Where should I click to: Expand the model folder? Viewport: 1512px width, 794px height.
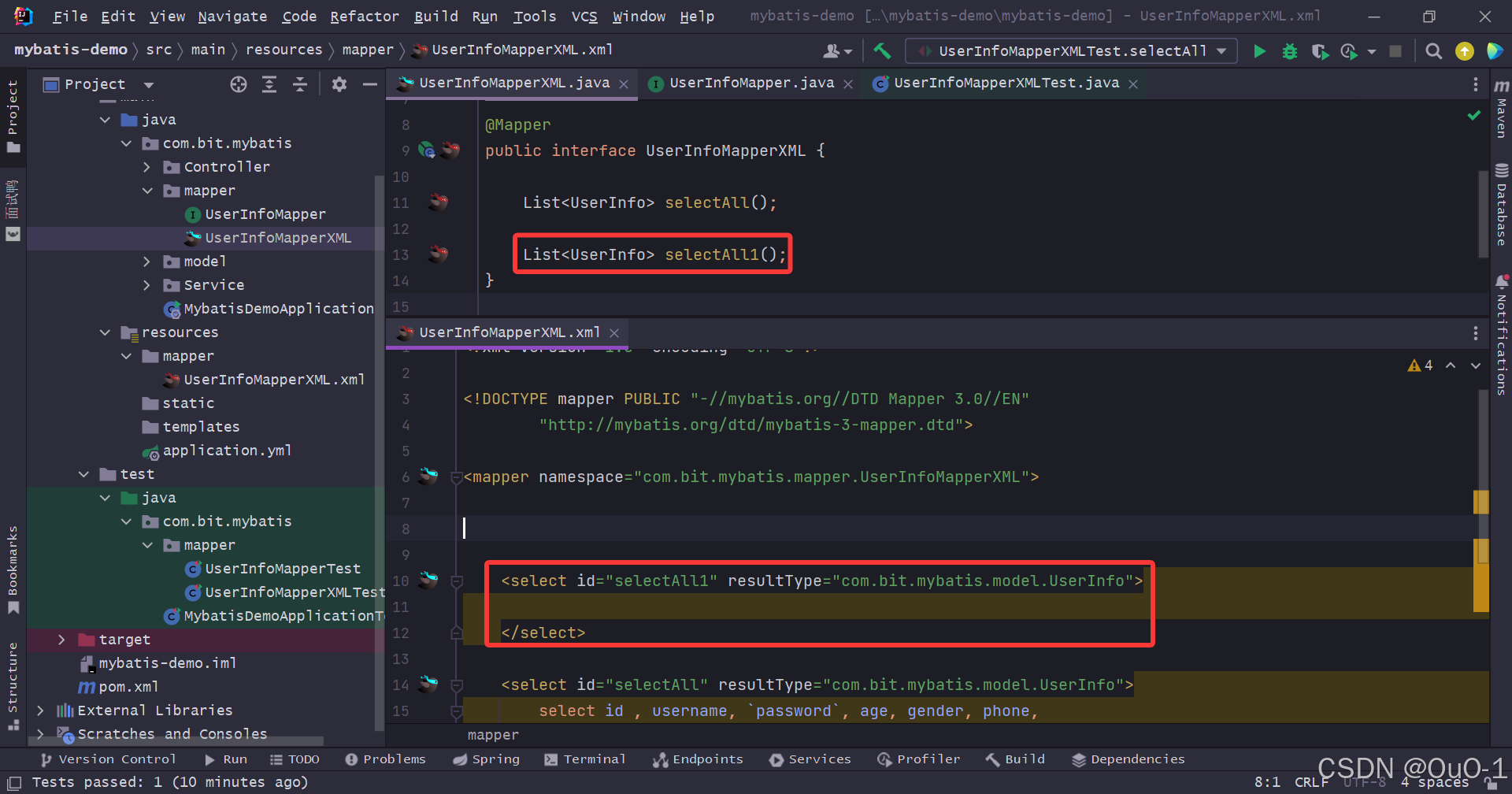[147, 262]
